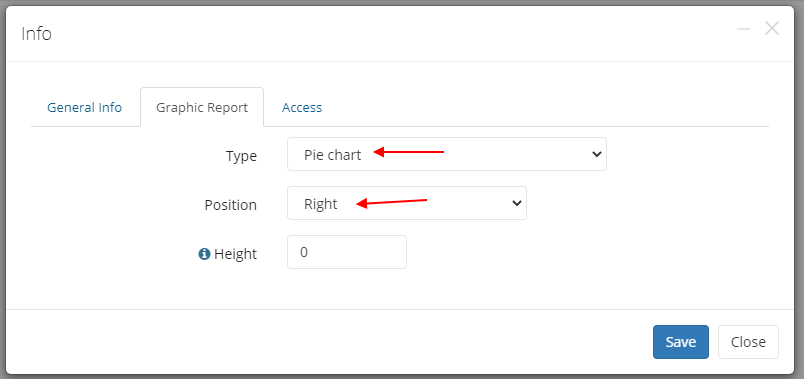Switch to the General Info tab
Image resolution: width=804 pixels, height=379 pixels.
[85, 108]
